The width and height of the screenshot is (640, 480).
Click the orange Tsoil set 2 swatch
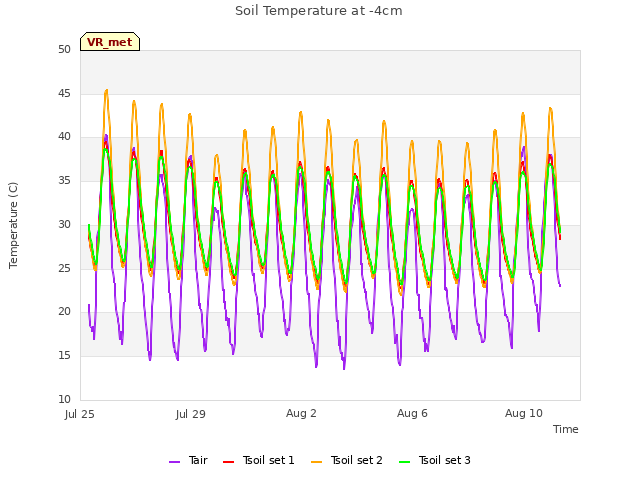pyautogui.click(x=316, y=462)
